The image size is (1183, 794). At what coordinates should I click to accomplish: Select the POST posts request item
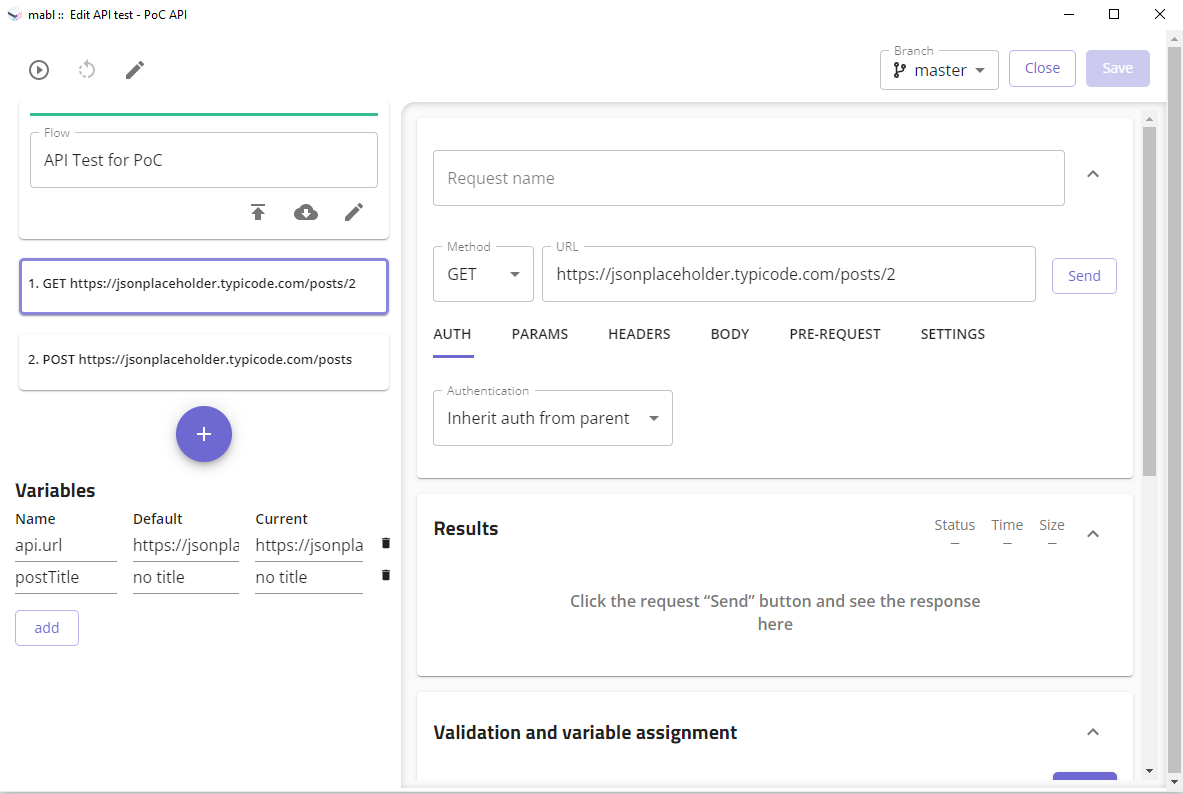204,360
